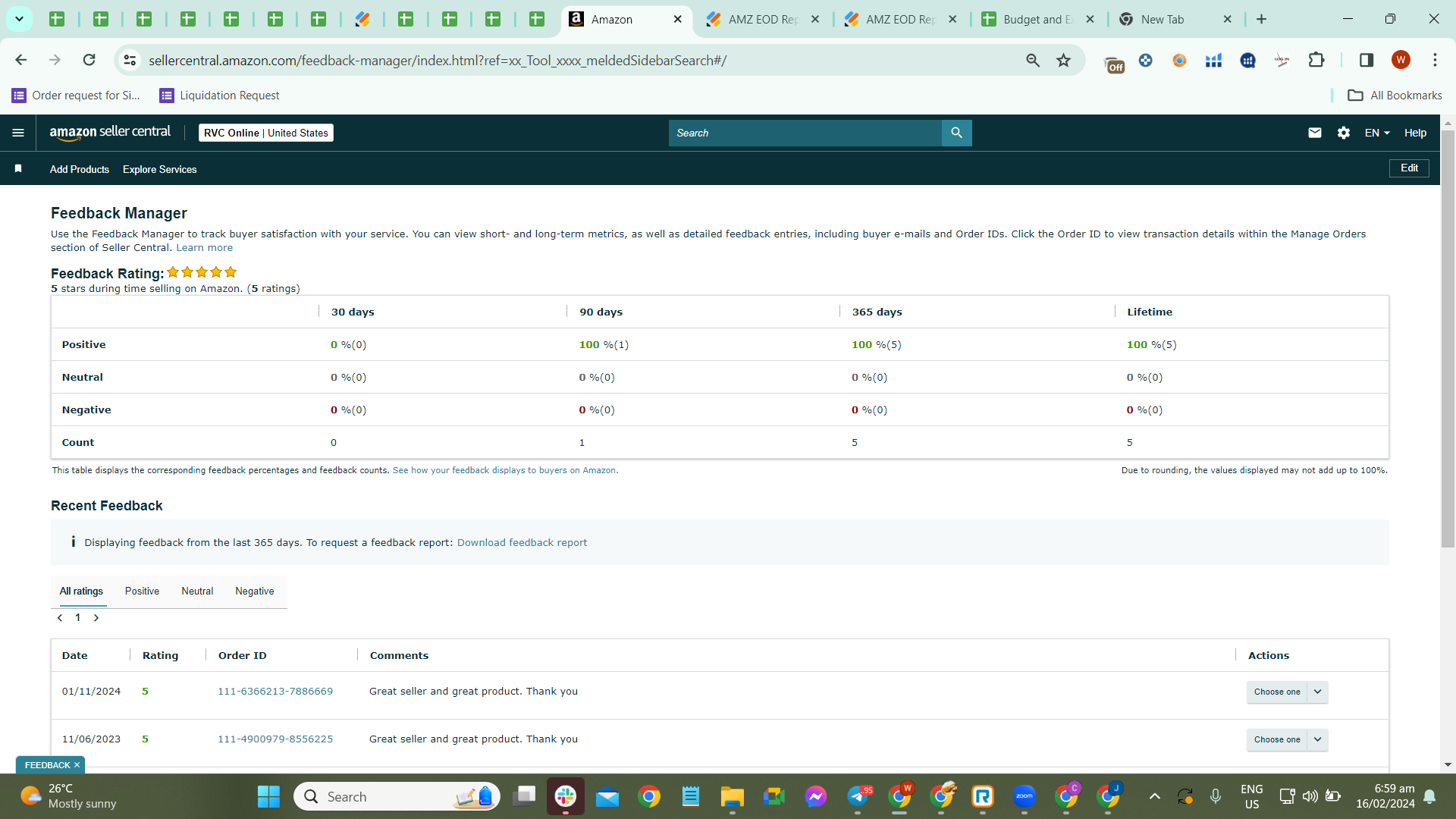The width and height of the screenshot is (1456, 819).
Task: Open the Mail app on the taskbar
Action: (x=607, y=796)
